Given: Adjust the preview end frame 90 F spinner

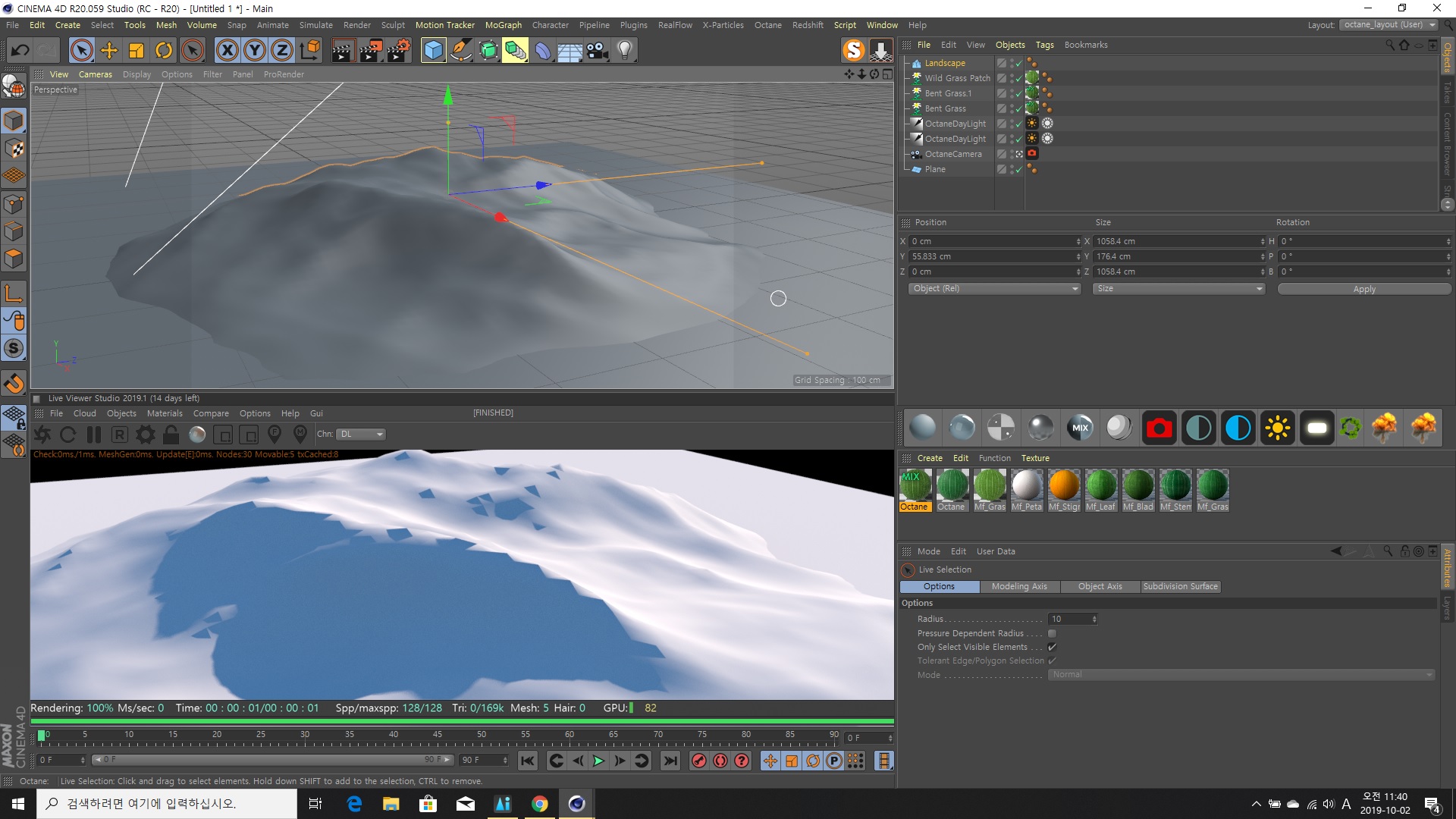Looking at the screenshot, I should click(505, 760).
